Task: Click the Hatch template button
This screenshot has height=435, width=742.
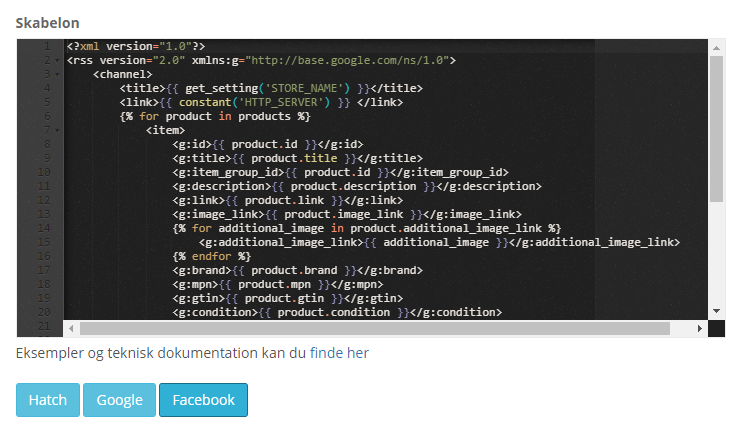Action: pyautogui.click(x=48, y=400)
